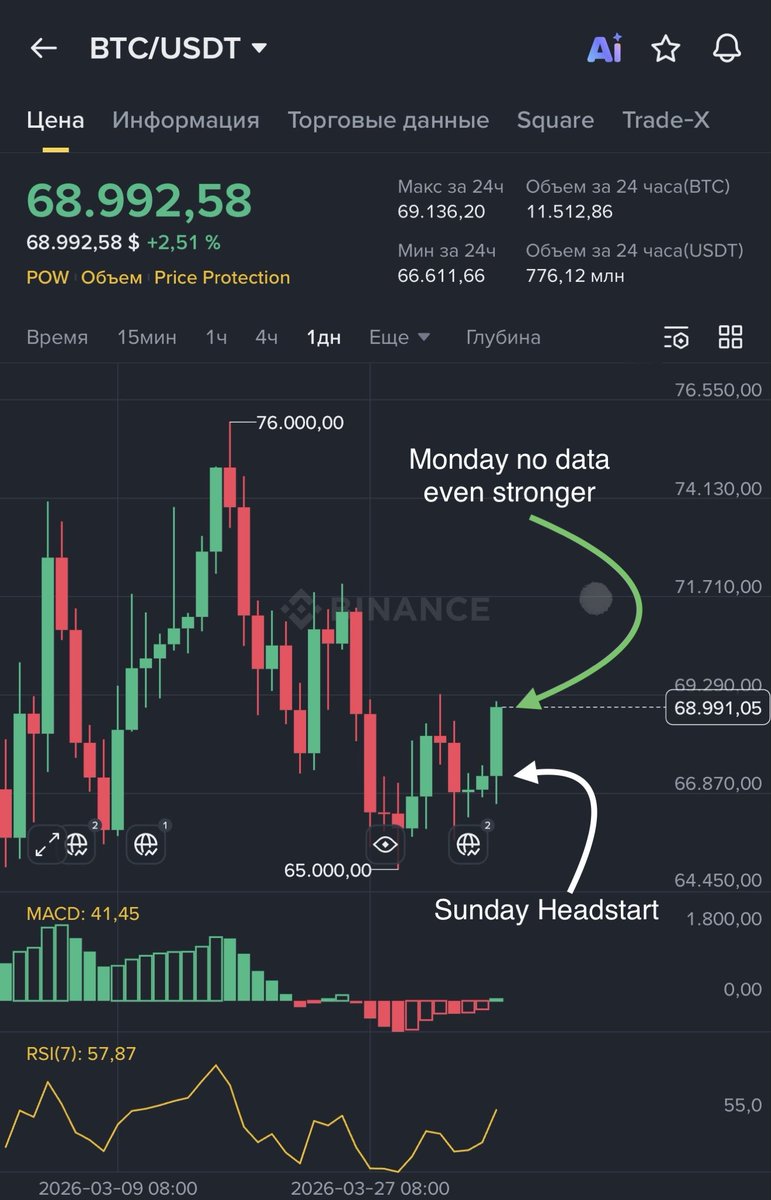
Task: Tap the 2026-03-09 08:00 date label
Action: click(x=118, y=1188)
